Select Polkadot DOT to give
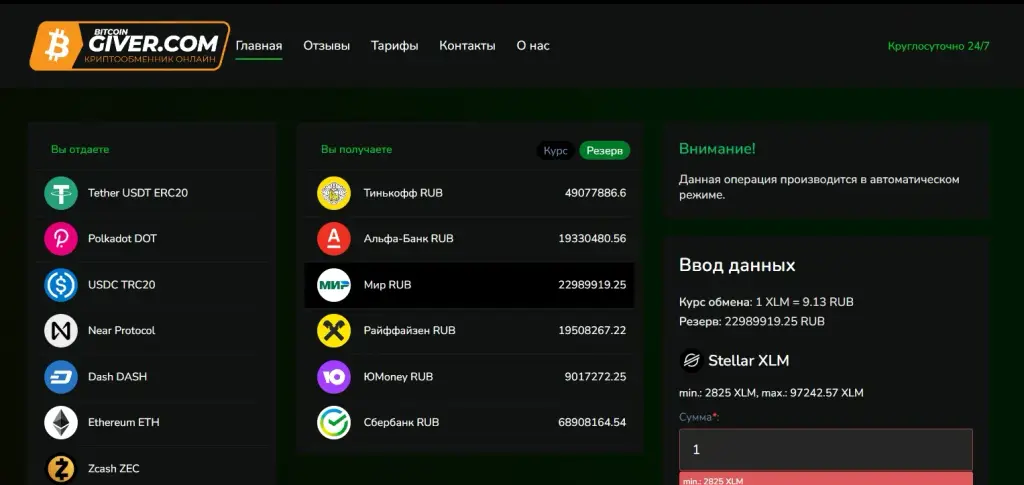This screenshot has width=1024, height=485. pyautogui.click(x=152, y=239)
